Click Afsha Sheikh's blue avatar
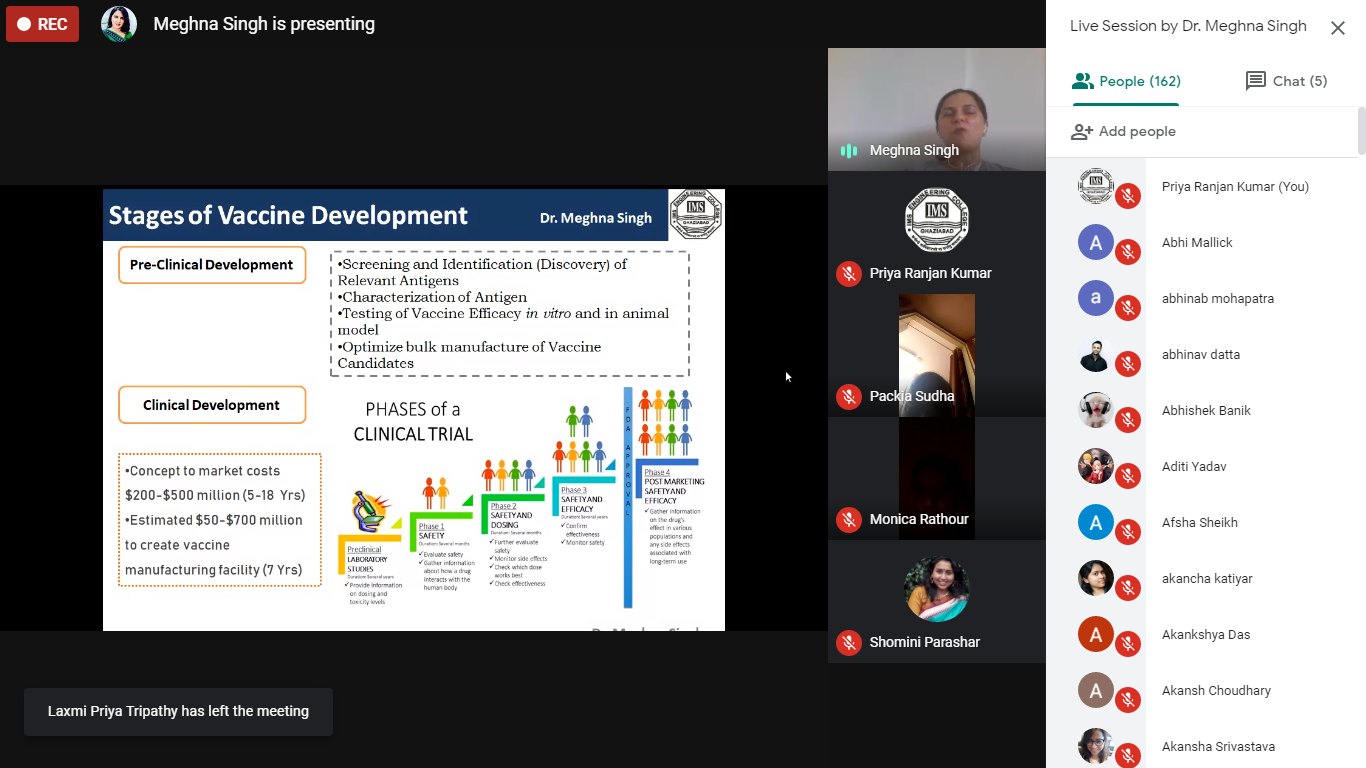The height and width of the screenshot is (768, 1366). click(x=1096, y=522)
